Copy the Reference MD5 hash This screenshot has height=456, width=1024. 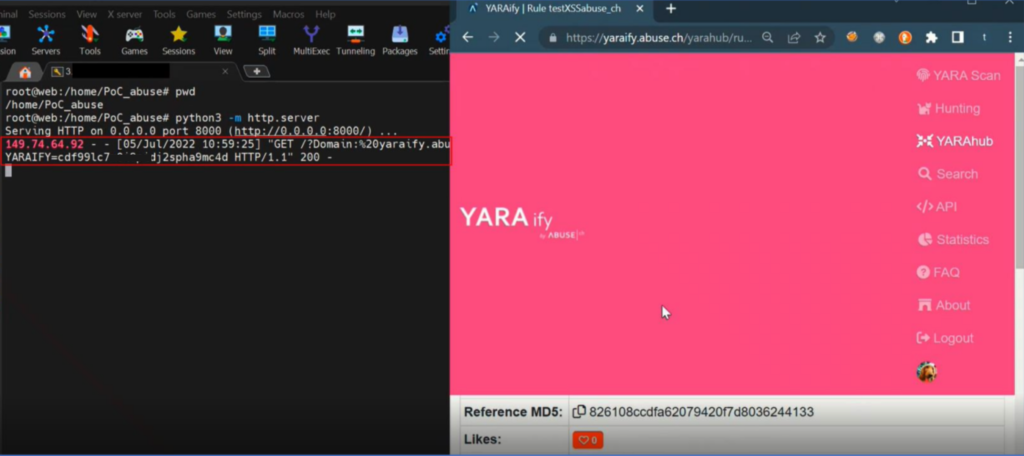[x=579, y=412]
